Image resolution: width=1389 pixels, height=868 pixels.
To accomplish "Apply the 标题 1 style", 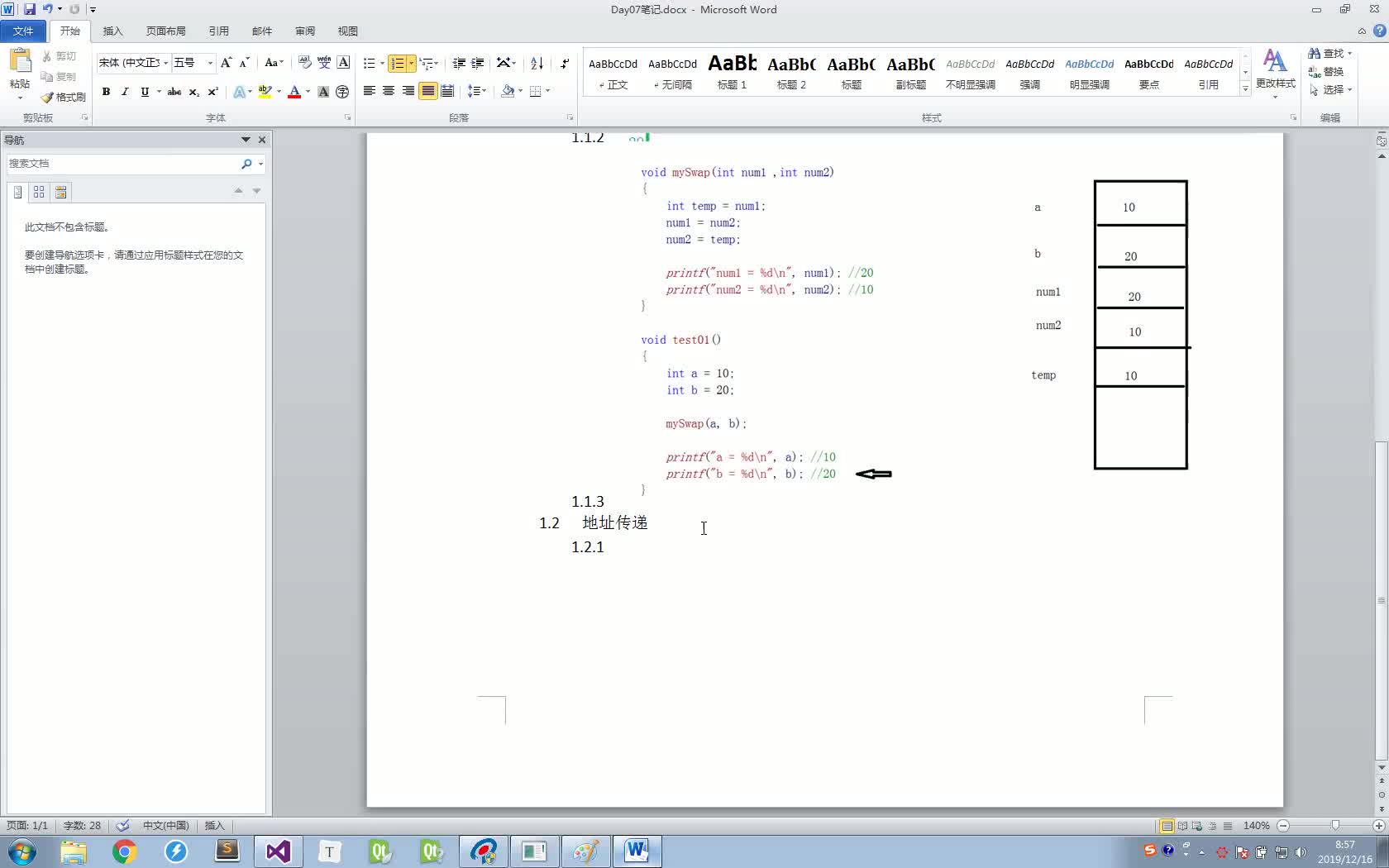I will click(x=732, y=71).
